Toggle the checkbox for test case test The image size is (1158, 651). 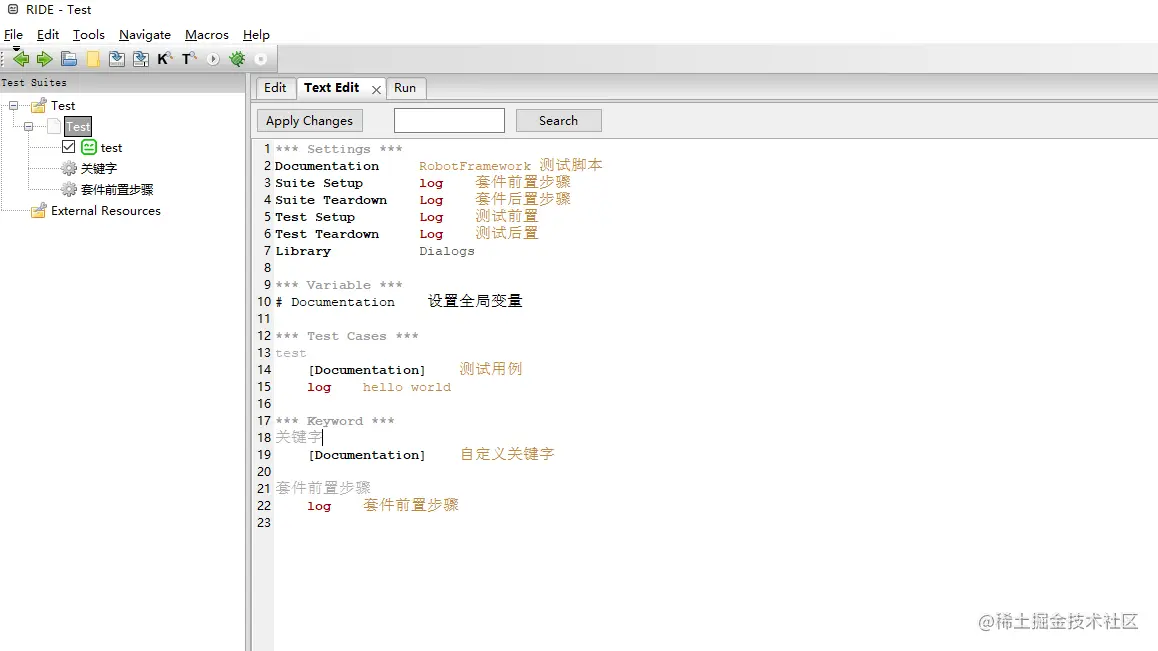point(69,147)
